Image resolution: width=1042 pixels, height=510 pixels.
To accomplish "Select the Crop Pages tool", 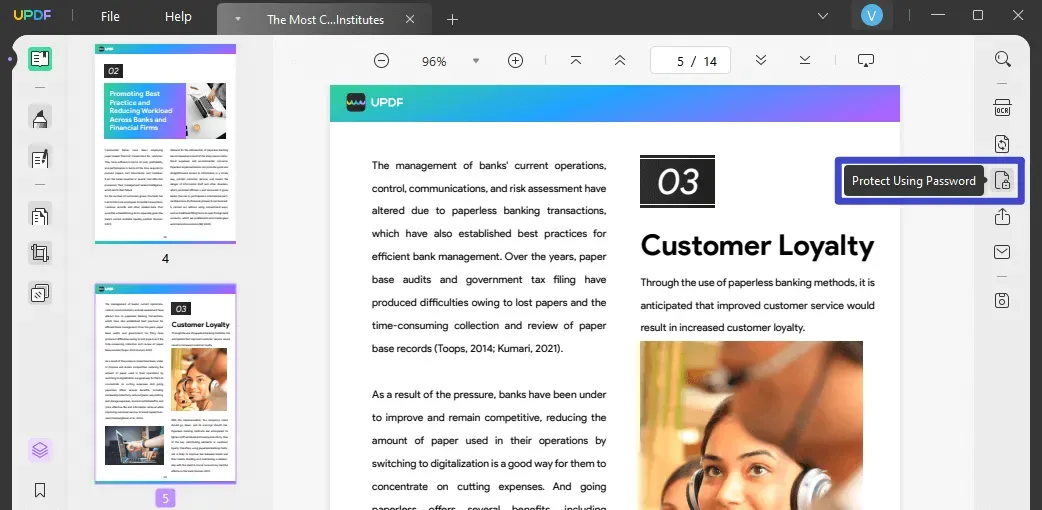I will [x=40, y=253].
